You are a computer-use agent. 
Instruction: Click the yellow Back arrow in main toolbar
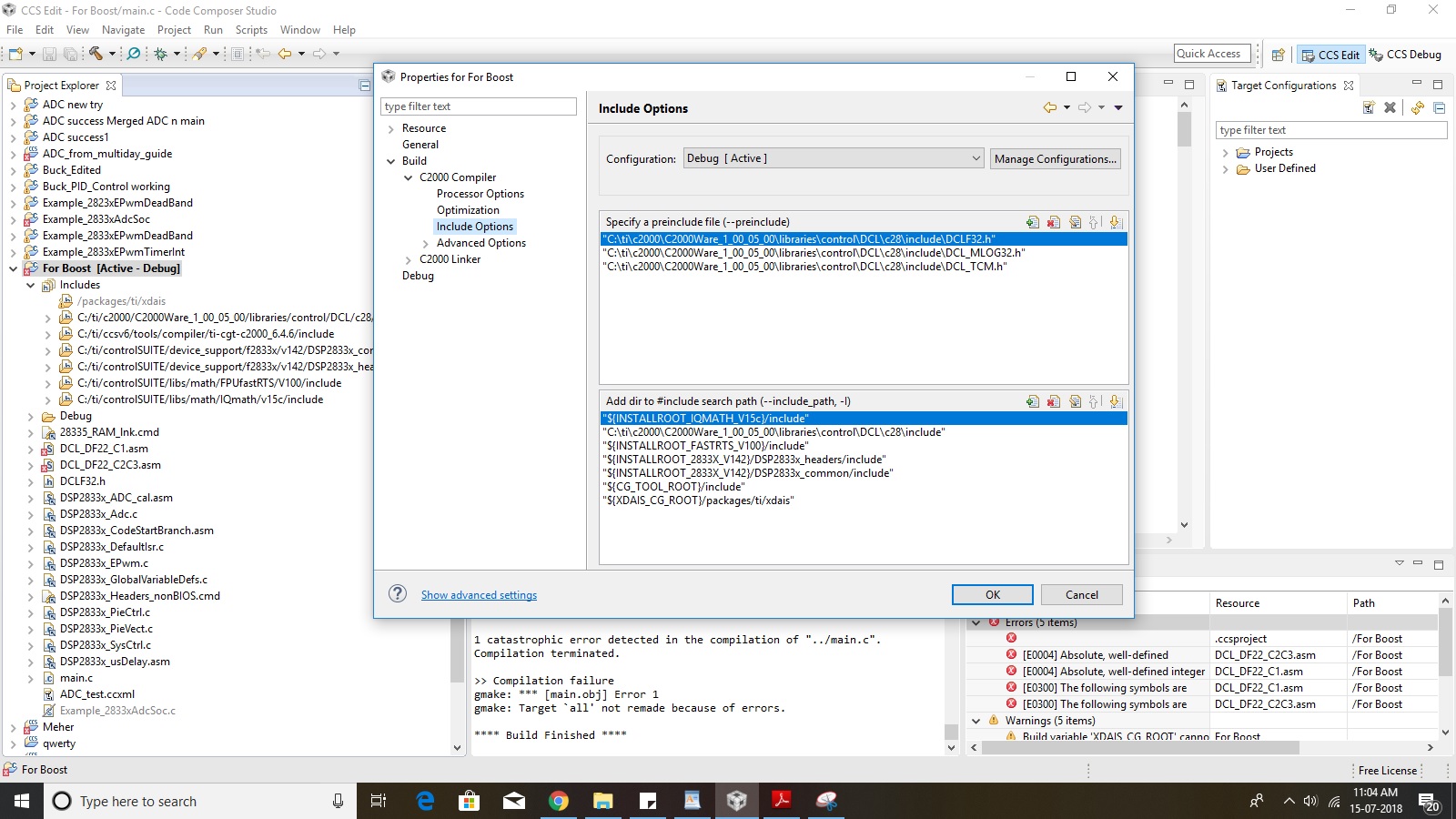(285, 55)
